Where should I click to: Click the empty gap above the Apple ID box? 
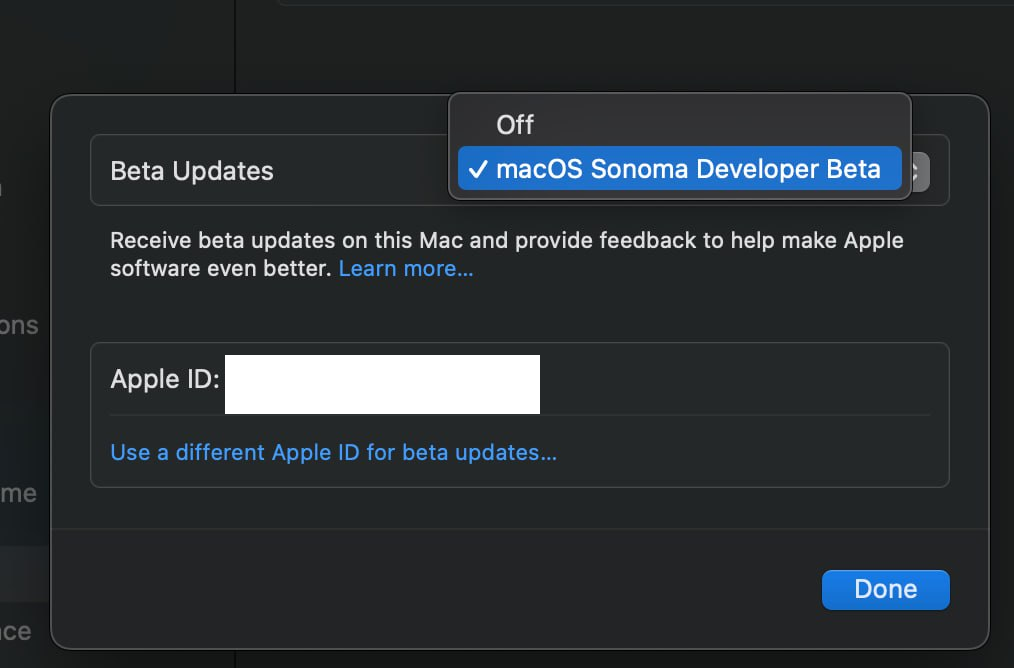[520, 312]
